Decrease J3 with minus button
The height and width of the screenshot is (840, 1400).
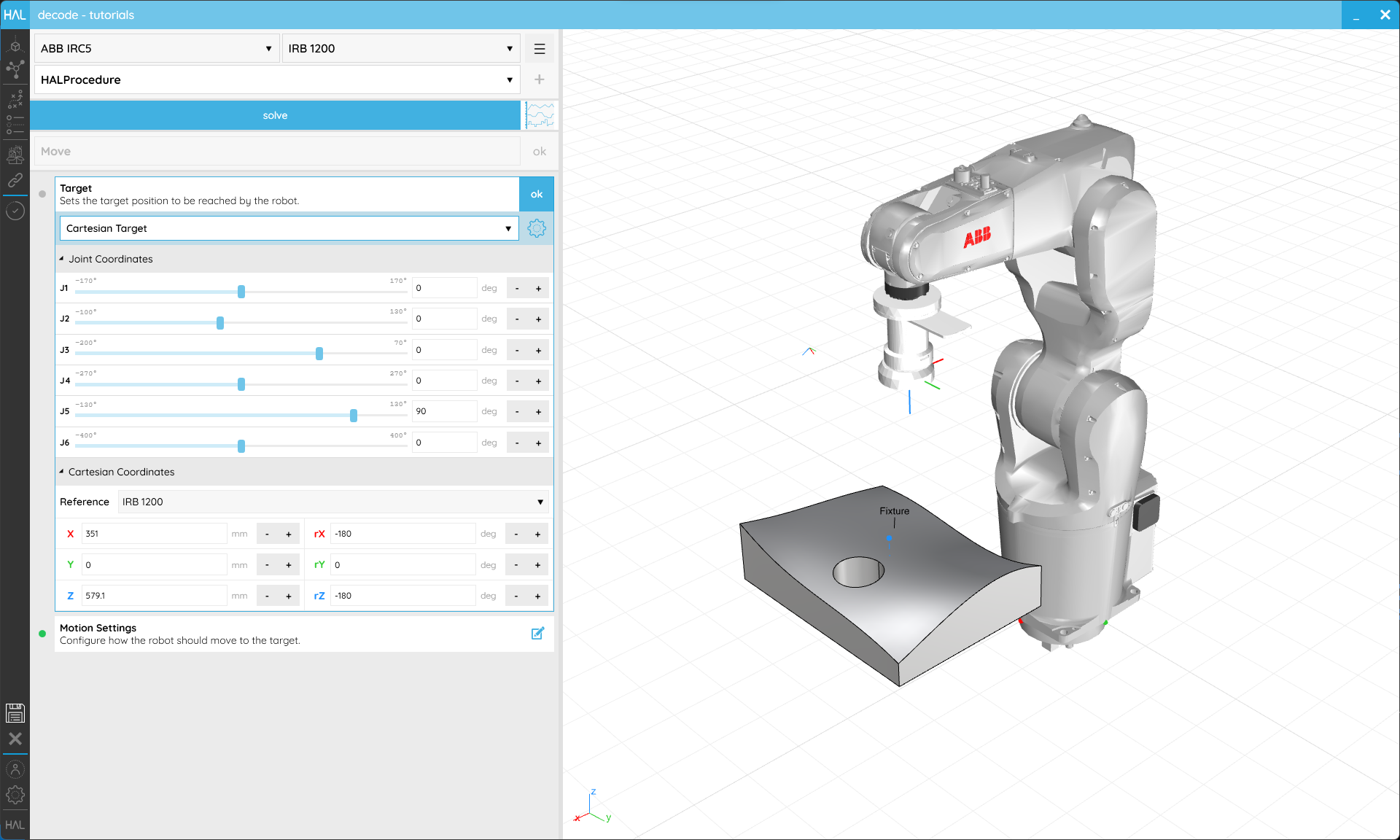tap(517, 351)
